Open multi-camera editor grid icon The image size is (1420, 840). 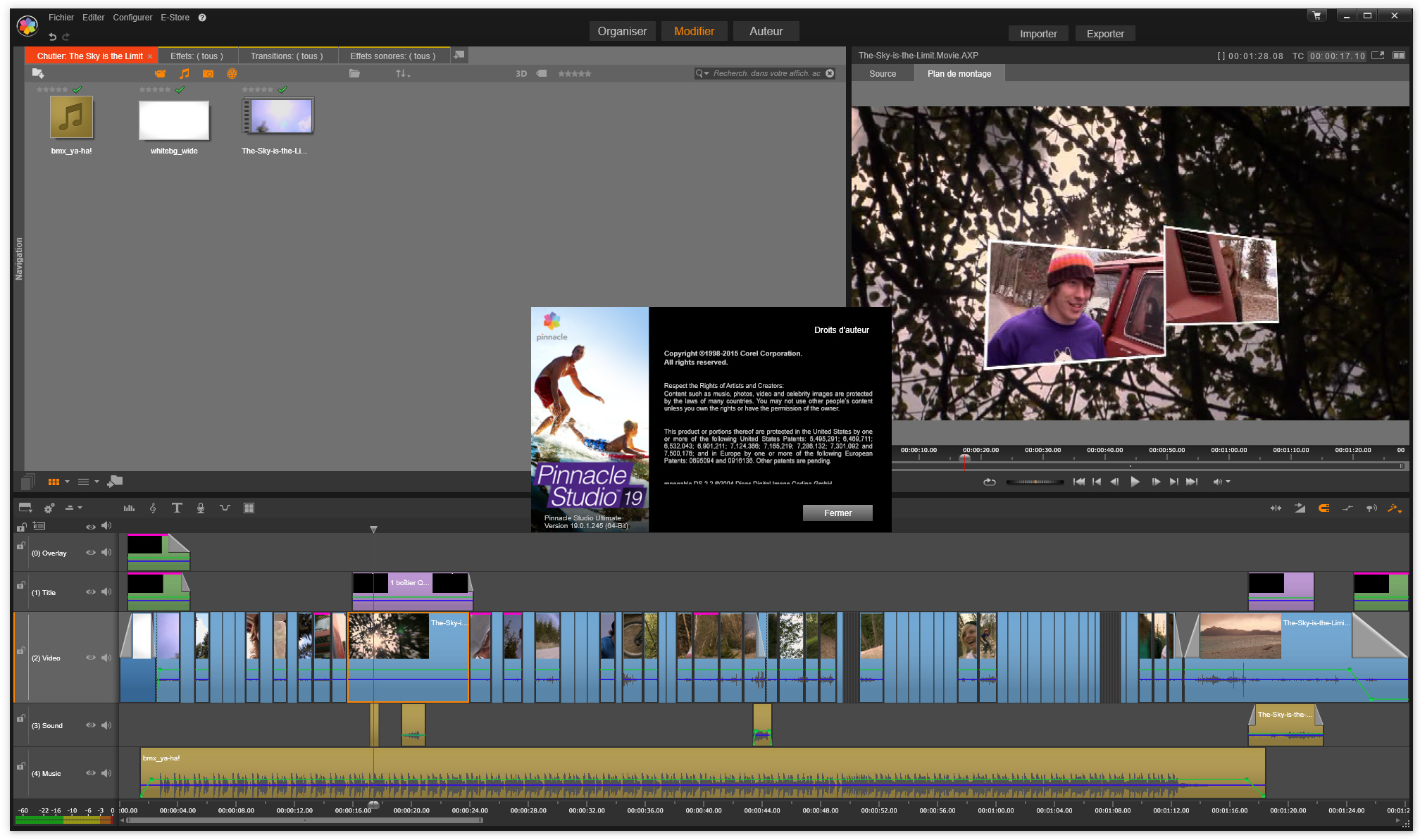pyautogui.click(x=249, y=508)
